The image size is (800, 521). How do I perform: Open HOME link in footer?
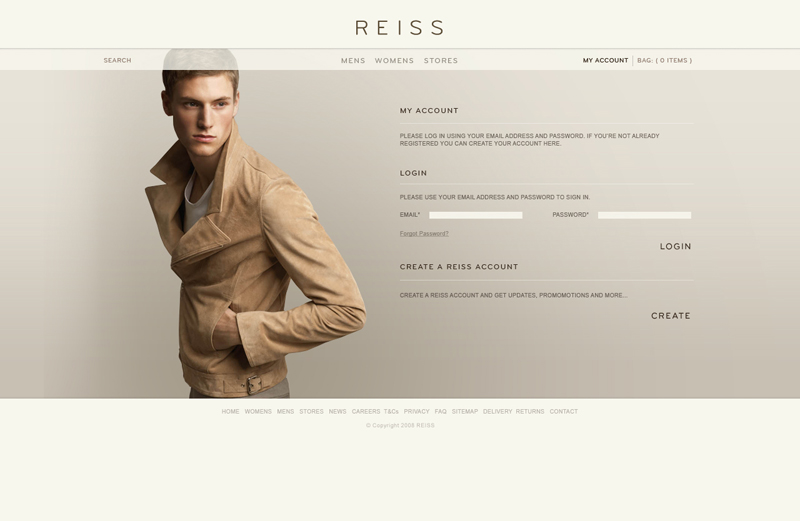point(230,411)
